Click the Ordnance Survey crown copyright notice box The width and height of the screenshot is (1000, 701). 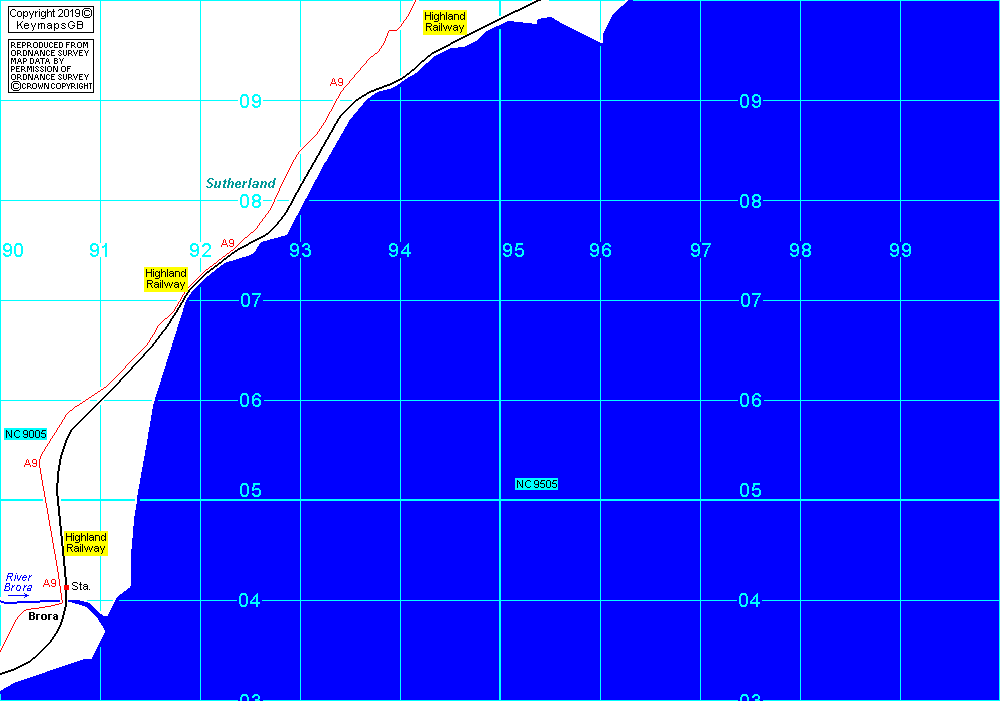click(x=51, y=66)
